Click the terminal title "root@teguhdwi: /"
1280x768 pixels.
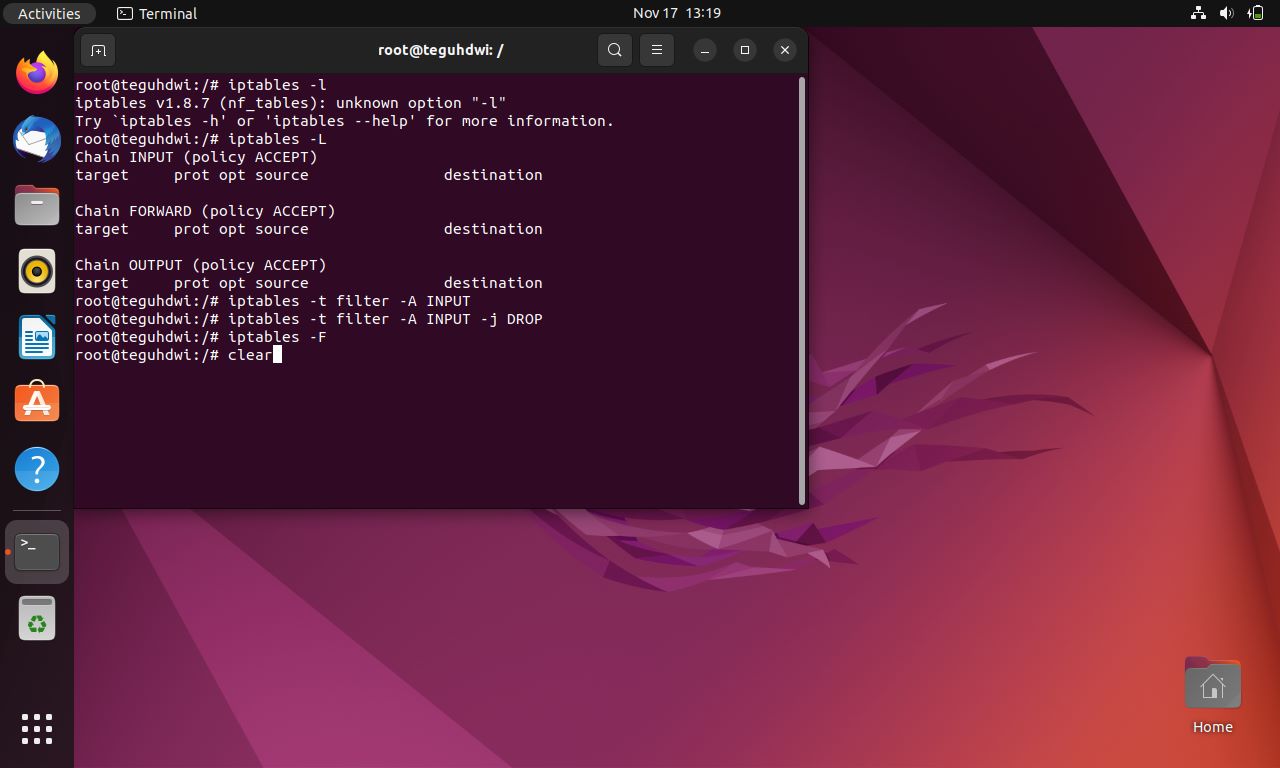441,50
